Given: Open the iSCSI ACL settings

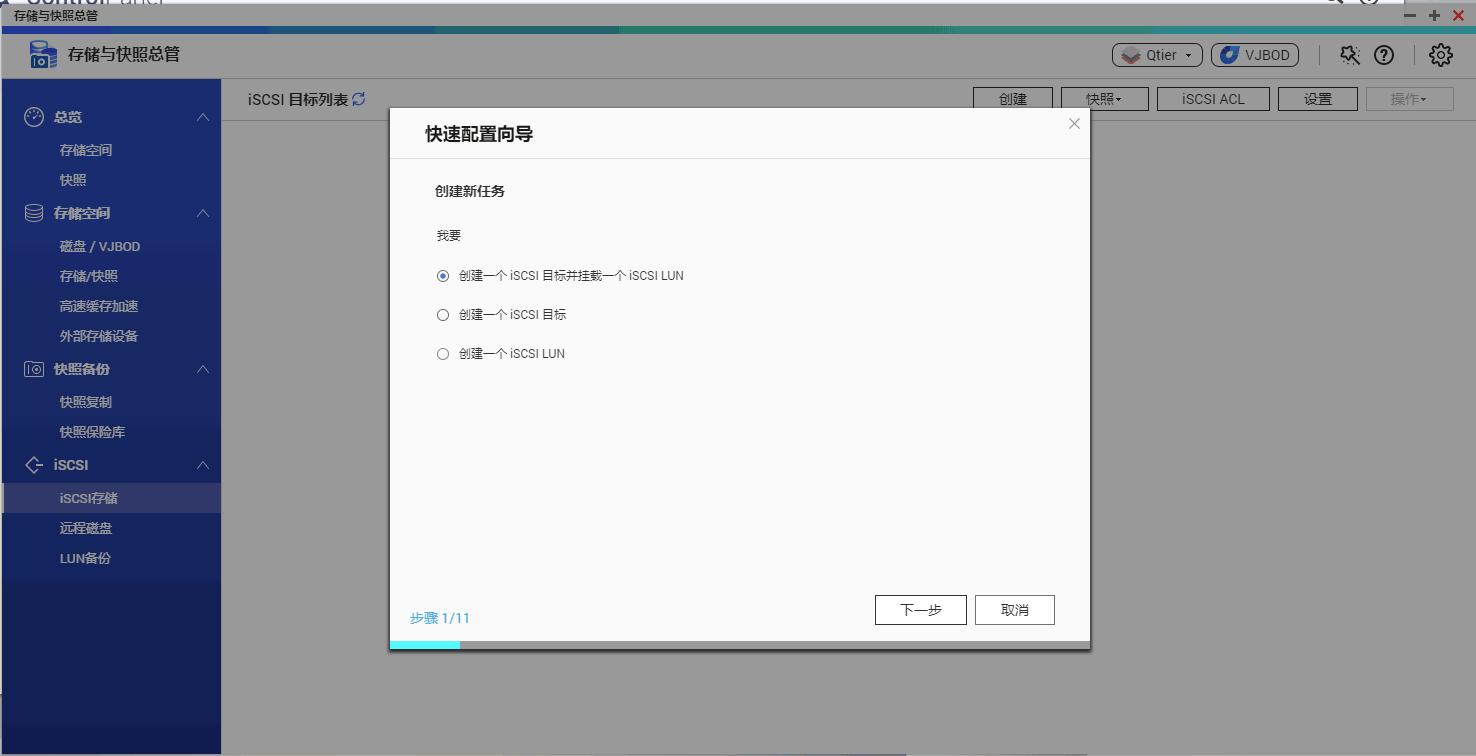Looking at the screenshot, I should pyautogui.click(x=1212, y=98).
